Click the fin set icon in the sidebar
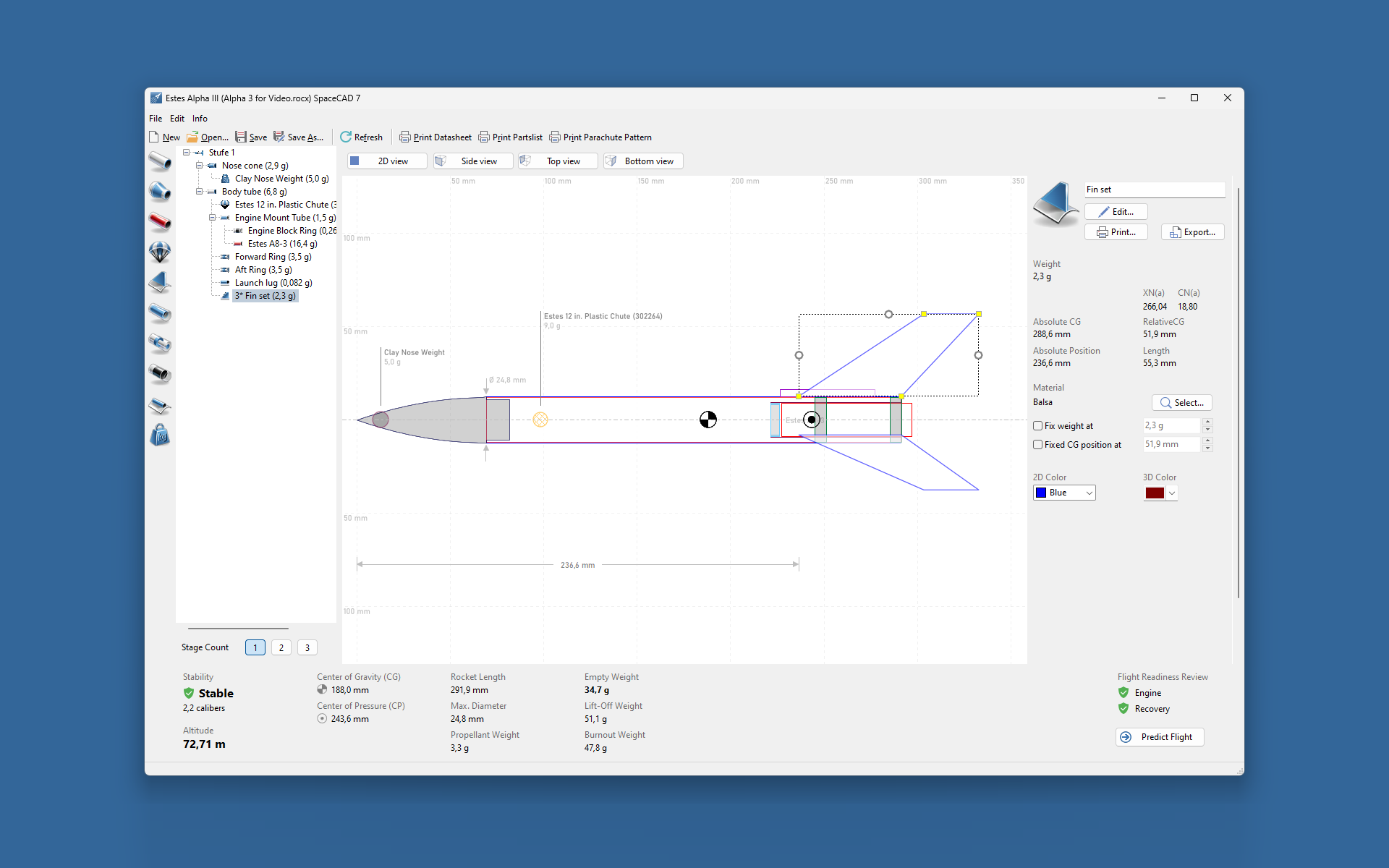1389x868 pixels. [160, 282]
